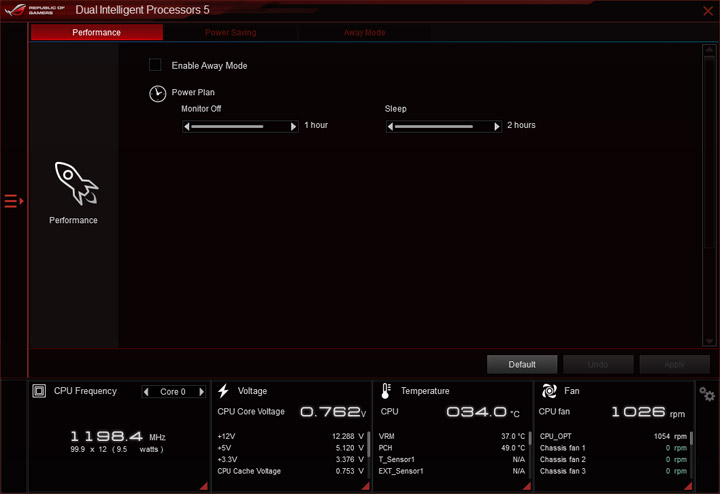Click the +5V voltage row
Screen dimensions: 720x494
[x=291, y=448]
